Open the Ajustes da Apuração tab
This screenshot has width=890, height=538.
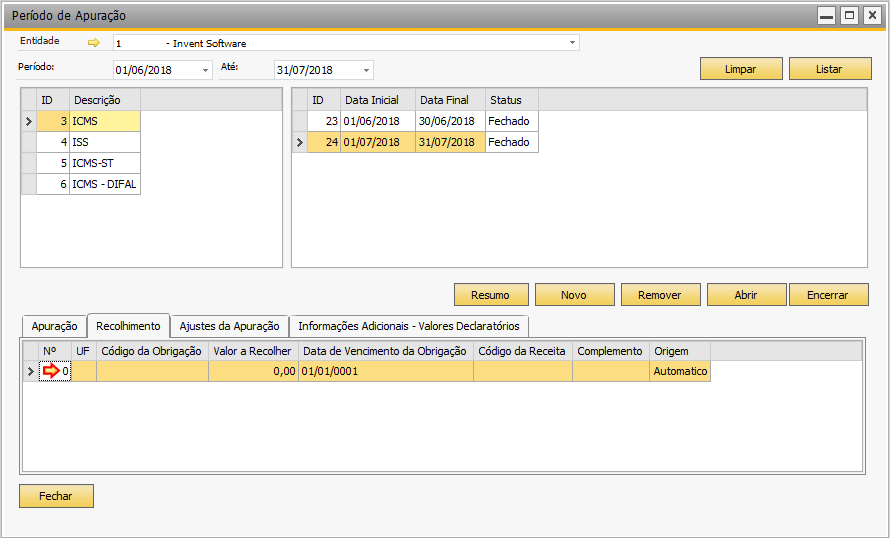click(229, 326)
